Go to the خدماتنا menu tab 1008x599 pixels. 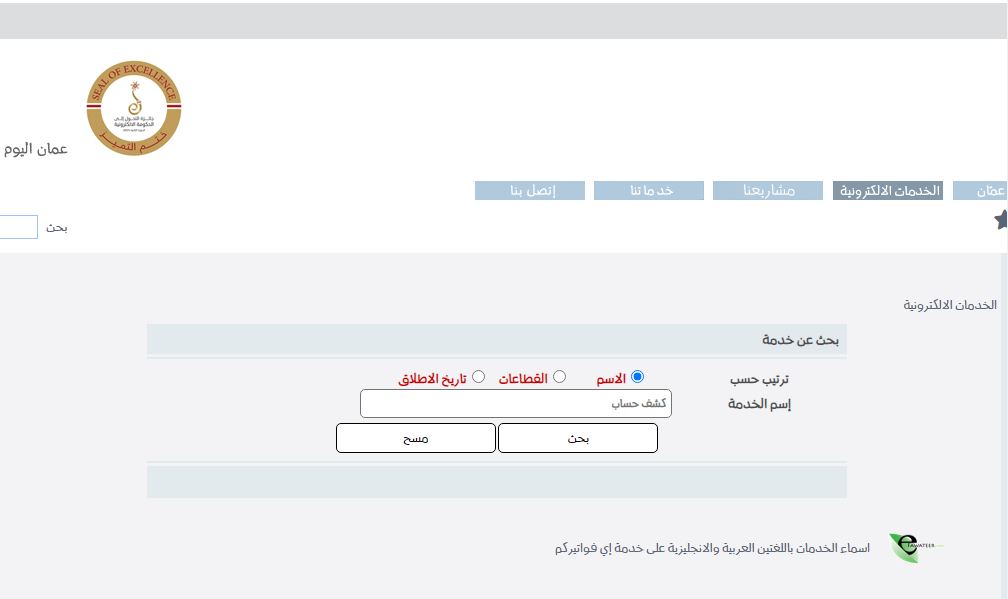(x=649, y=190)
